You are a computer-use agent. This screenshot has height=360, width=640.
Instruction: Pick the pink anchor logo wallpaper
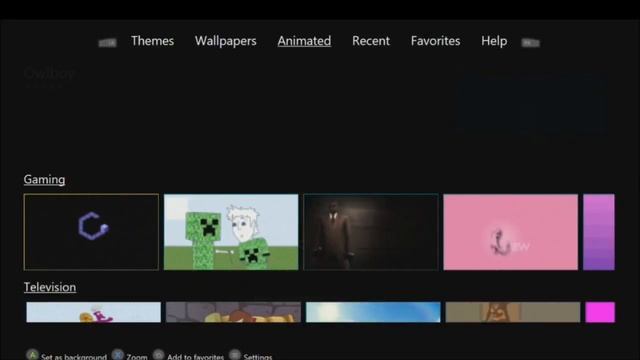[511, 232]
